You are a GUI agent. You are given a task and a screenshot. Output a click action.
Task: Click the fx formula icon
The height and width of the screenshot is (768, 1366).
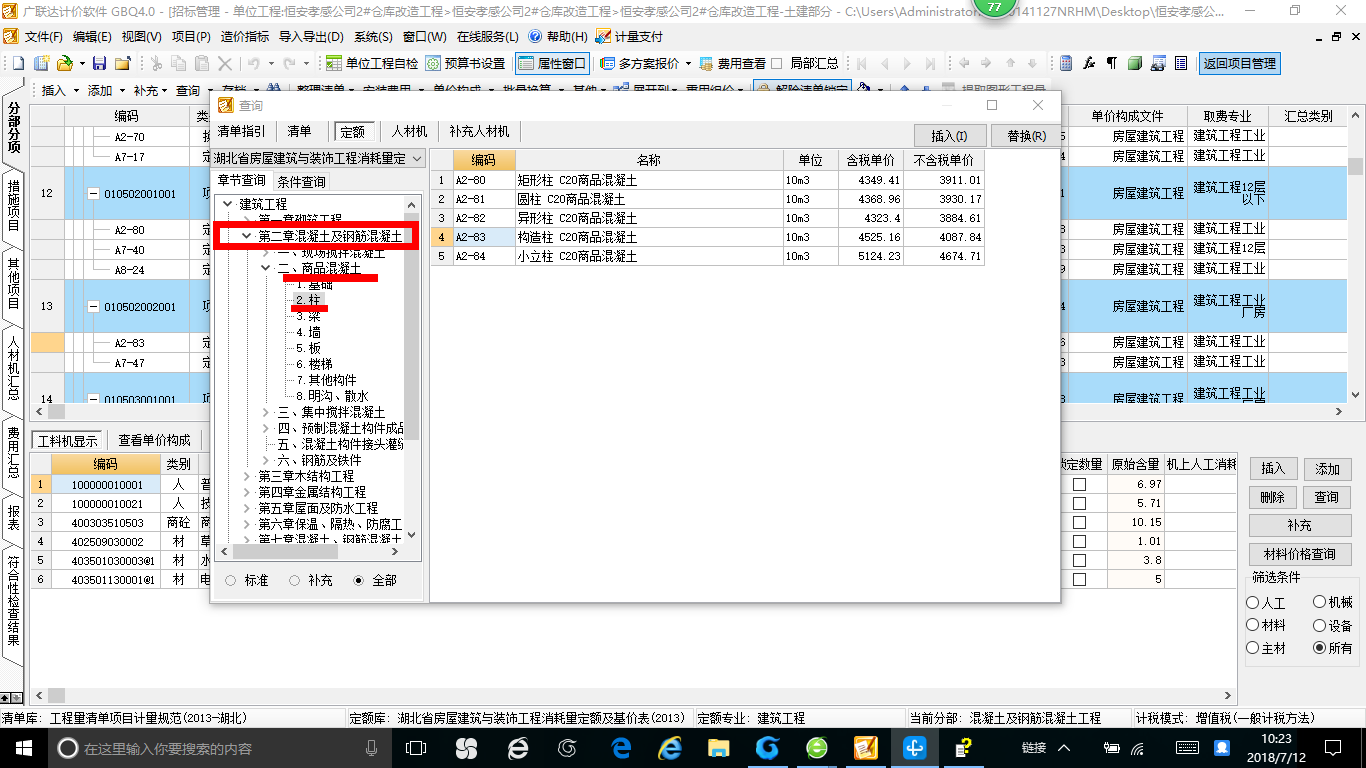(1089, 63)
